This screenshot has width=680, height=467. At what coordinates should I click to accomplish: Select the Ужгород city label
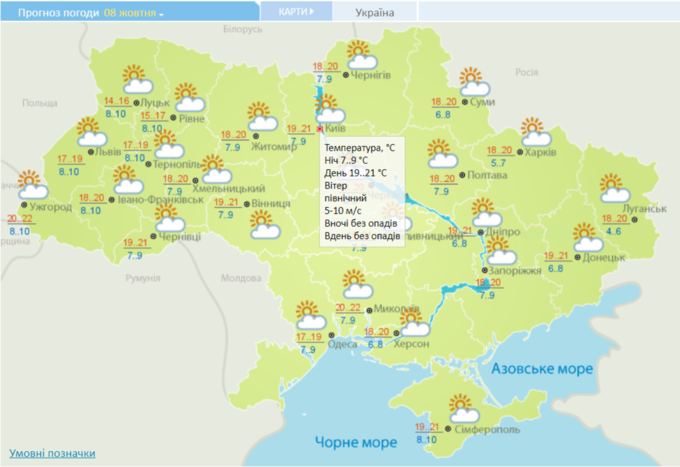pos(51,207)
